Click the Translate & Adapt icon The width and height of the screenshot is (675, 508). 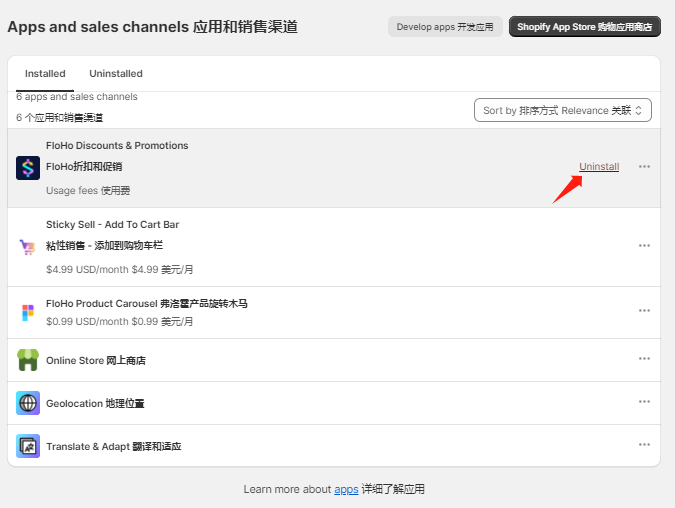point(28,446)
